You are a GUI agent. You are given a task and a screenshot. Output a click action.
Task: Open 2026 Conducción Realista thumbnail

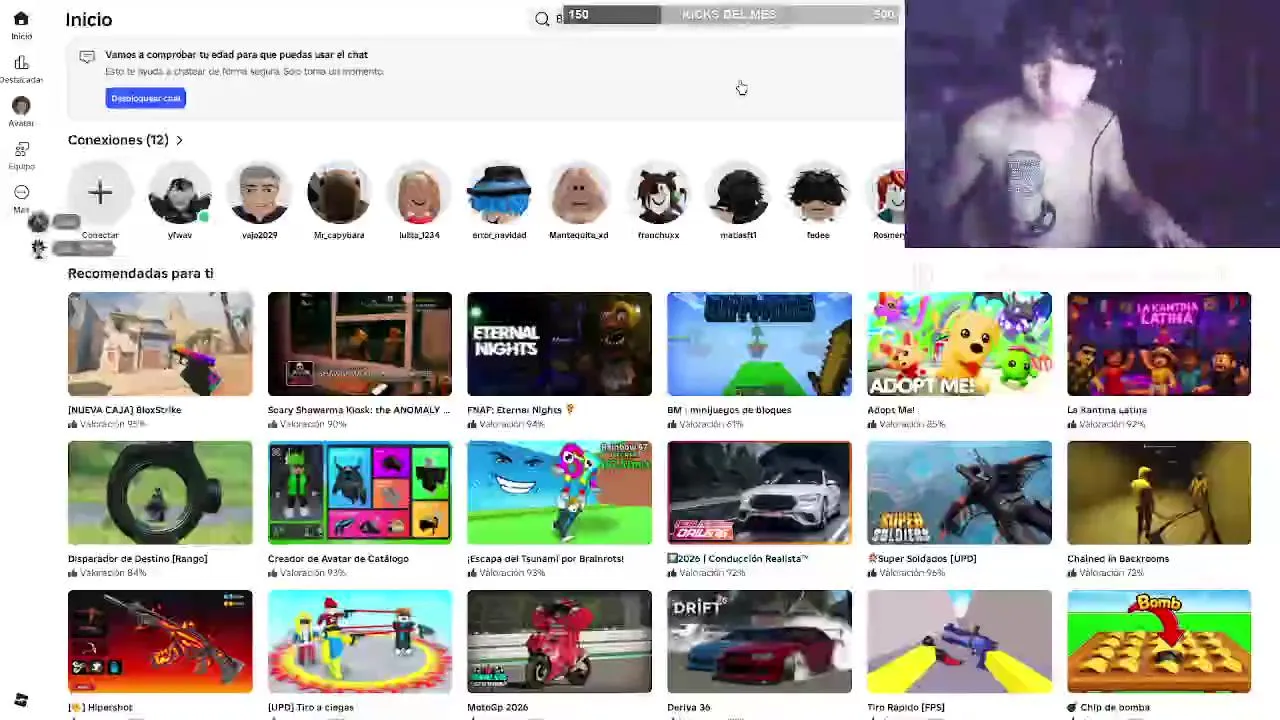759,493
